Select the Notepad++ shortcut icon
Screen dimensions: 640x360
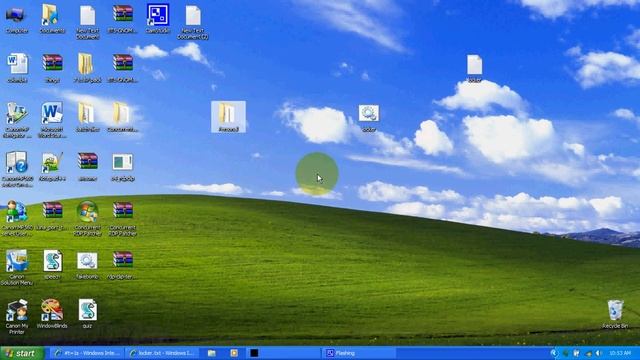point(52,167)
